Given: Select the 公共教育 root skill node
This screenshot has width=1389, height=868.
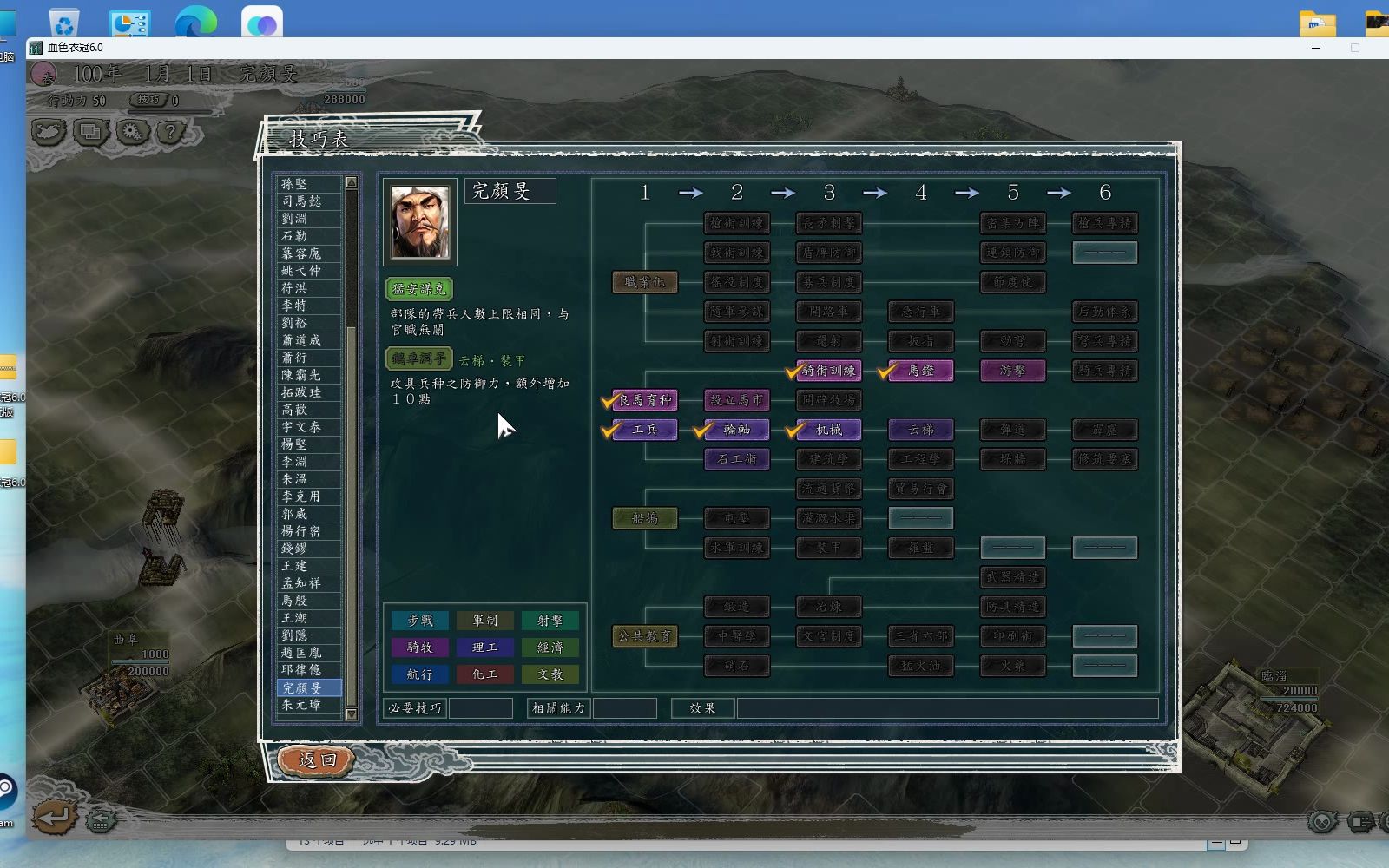Looking at the screenshot, I should pos(644,636).
